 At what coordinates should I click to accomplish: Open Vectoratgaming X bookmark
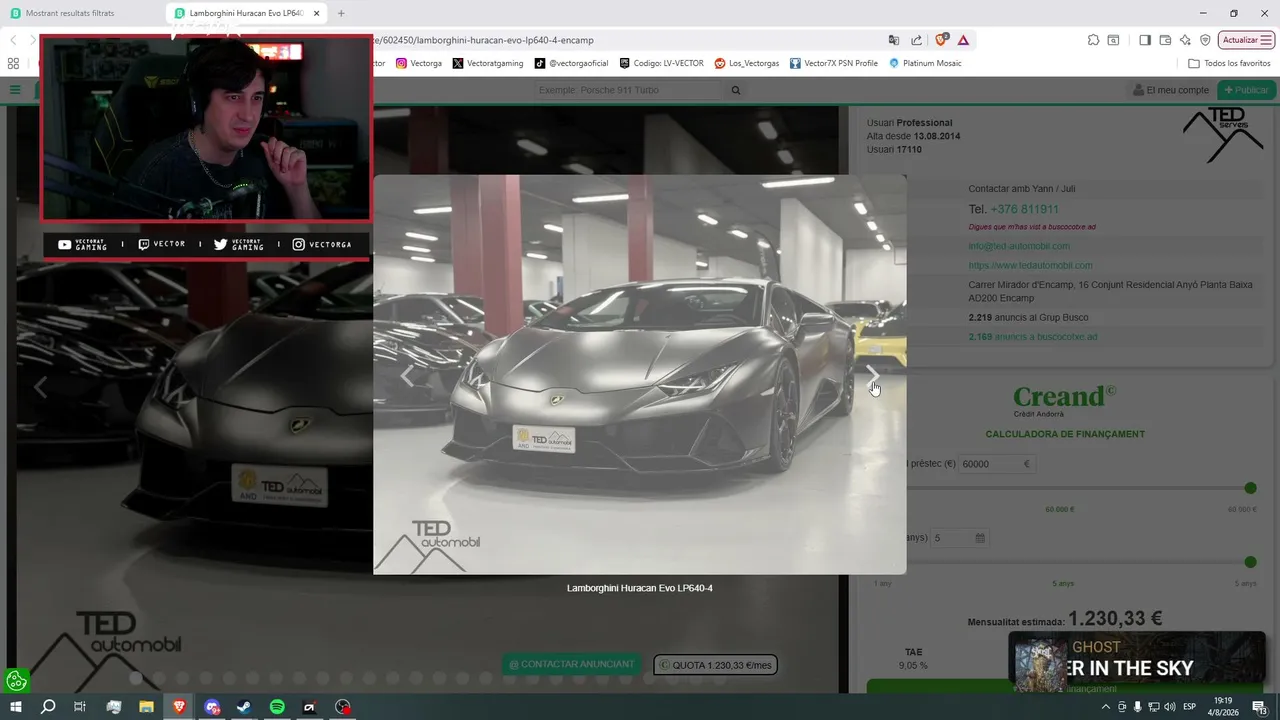click(x=488, y=63)
